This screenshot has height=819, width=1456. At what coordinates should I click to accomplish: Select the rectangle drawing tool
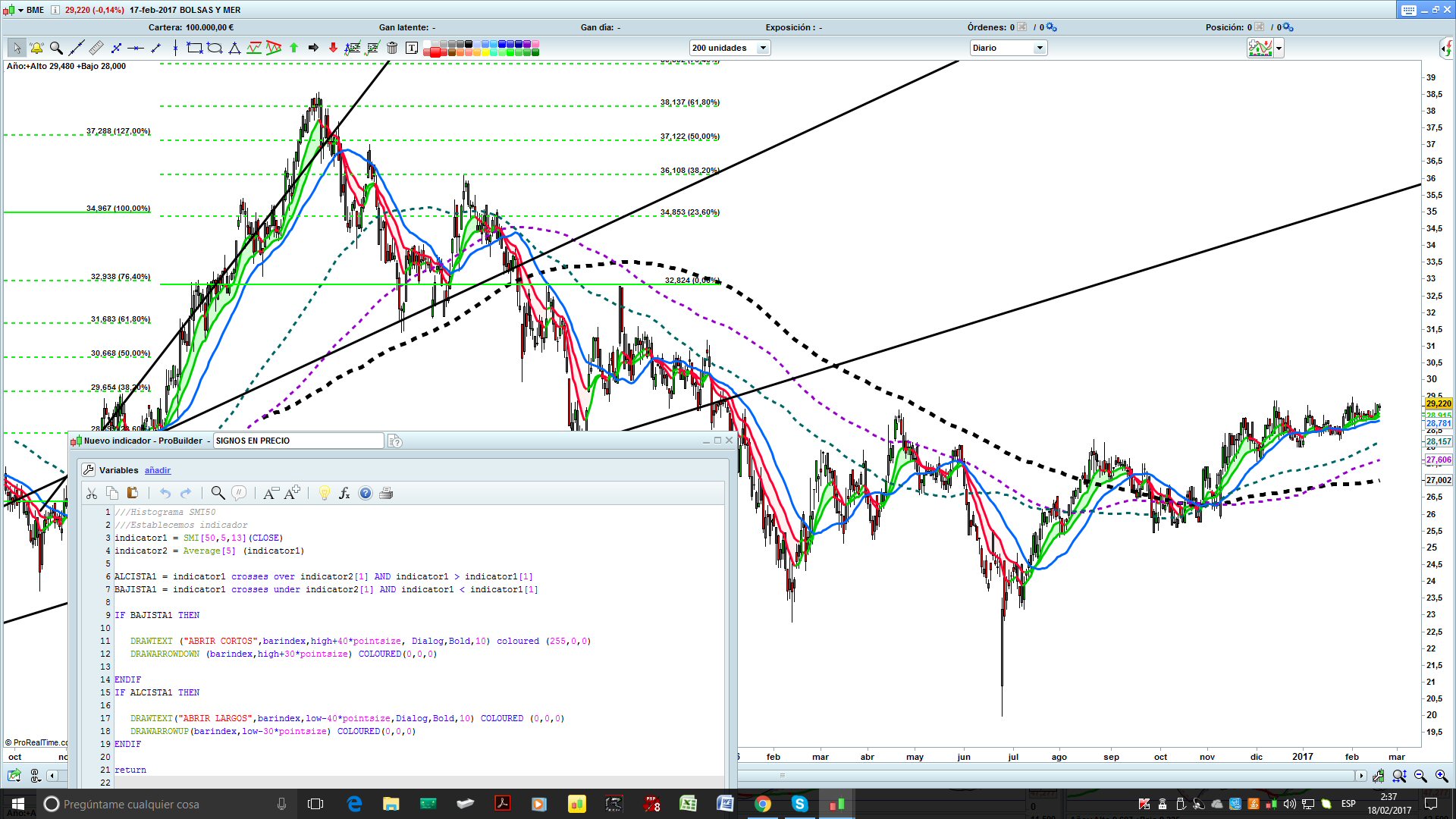194,48
